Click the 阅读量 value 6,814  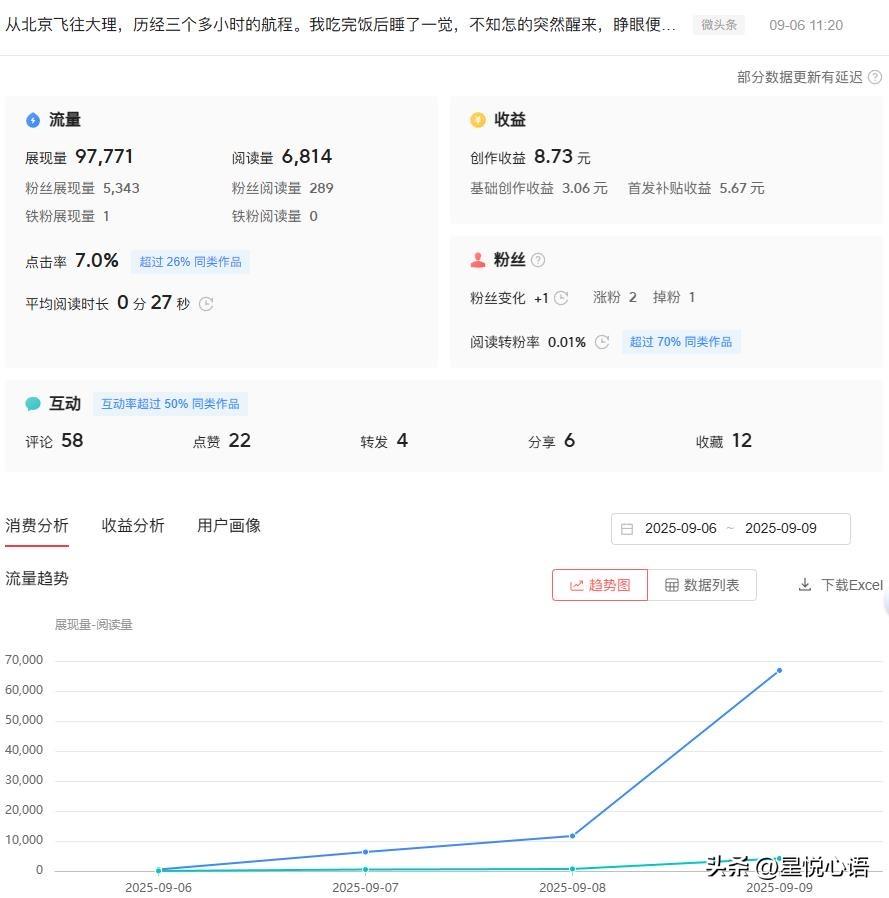[x=307, y=156]
